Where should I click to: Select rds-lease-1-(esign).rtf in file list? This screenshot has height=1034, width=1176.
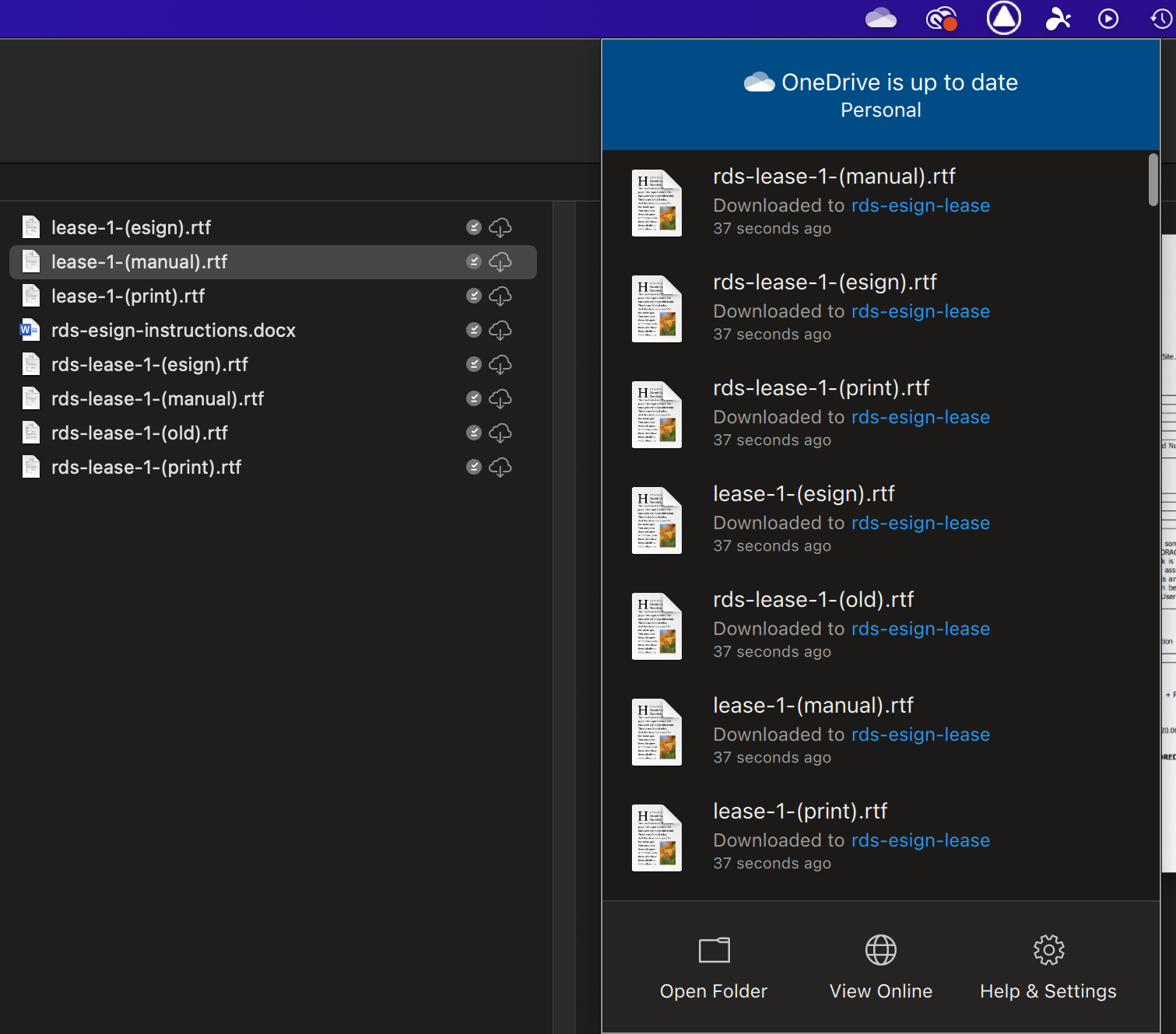pyautogui.click(x=272, y=364)
